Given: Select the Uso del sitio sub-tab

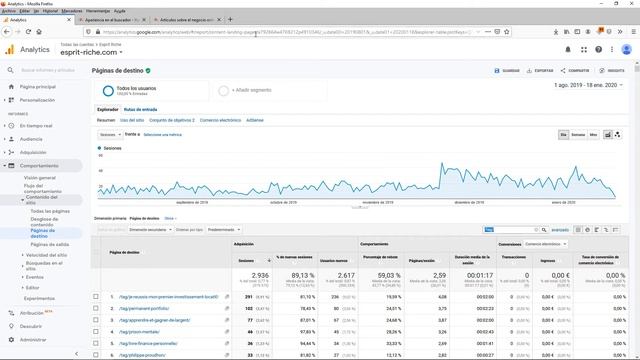Looking at the screenshot, I should (x=132, y=120).
